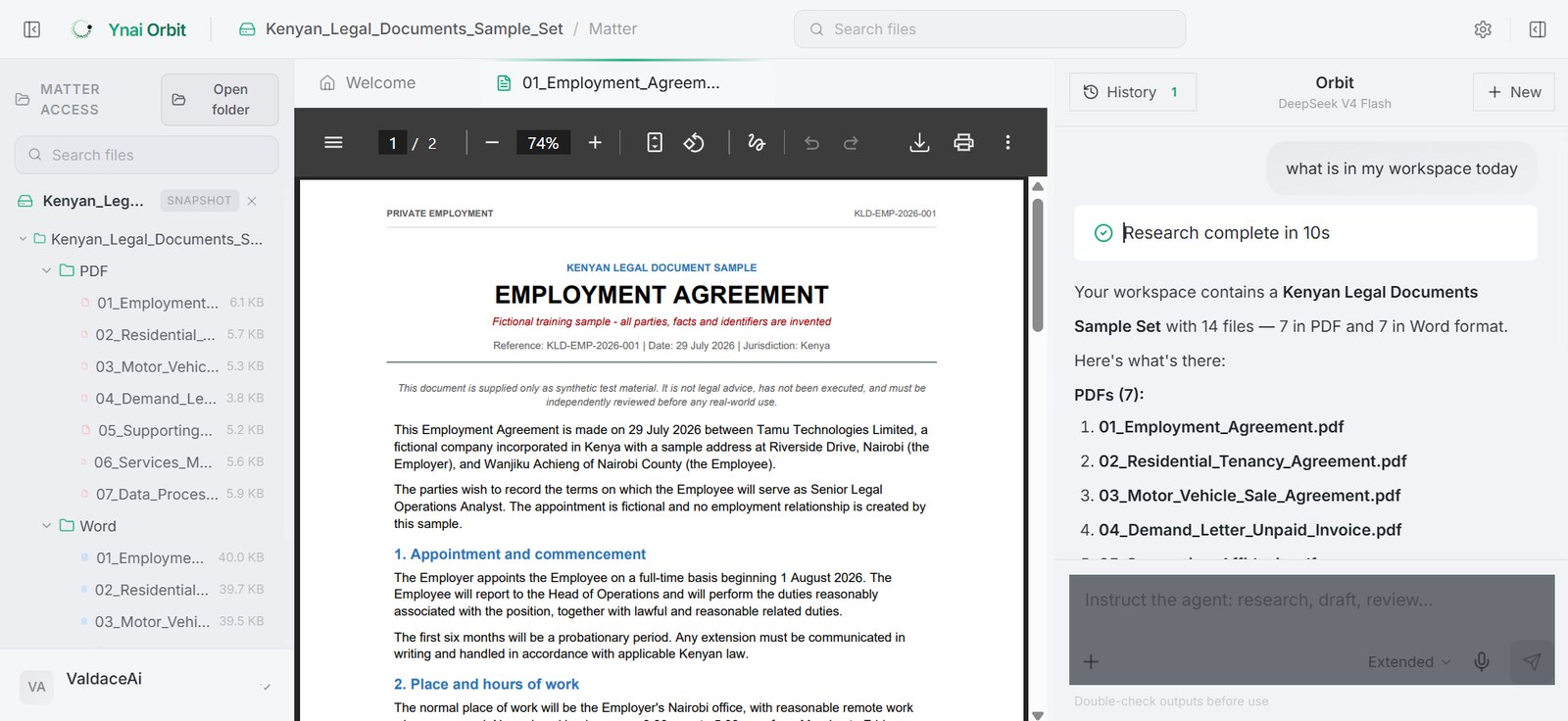Screen dimensions: 1568x721
Task: Collapse the Word folder
Action: 46,526
